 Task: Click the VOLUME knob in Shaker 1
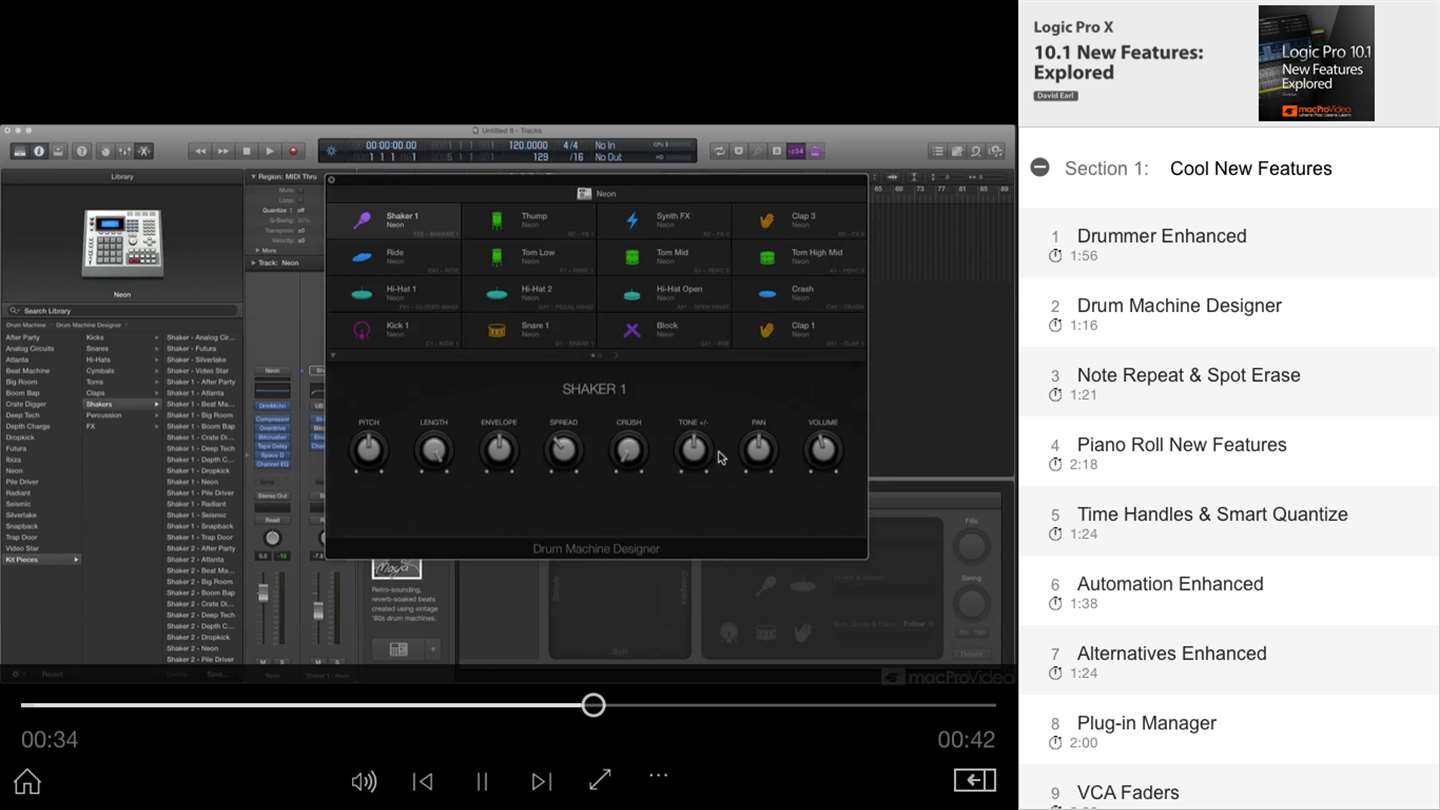823,451
